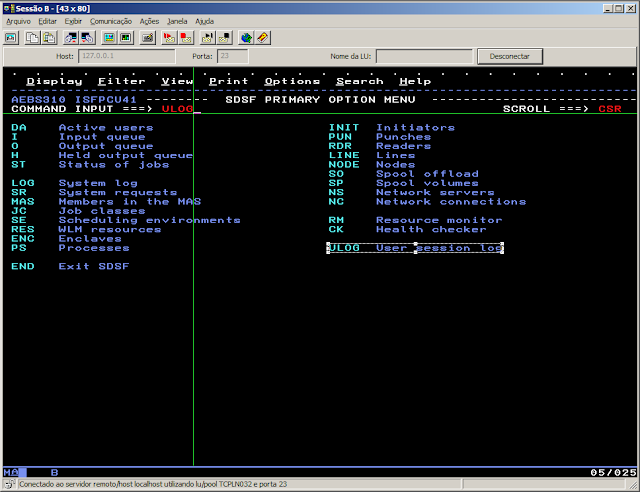Open the SDSF Print action bar menu

click(x=229, y=81)
